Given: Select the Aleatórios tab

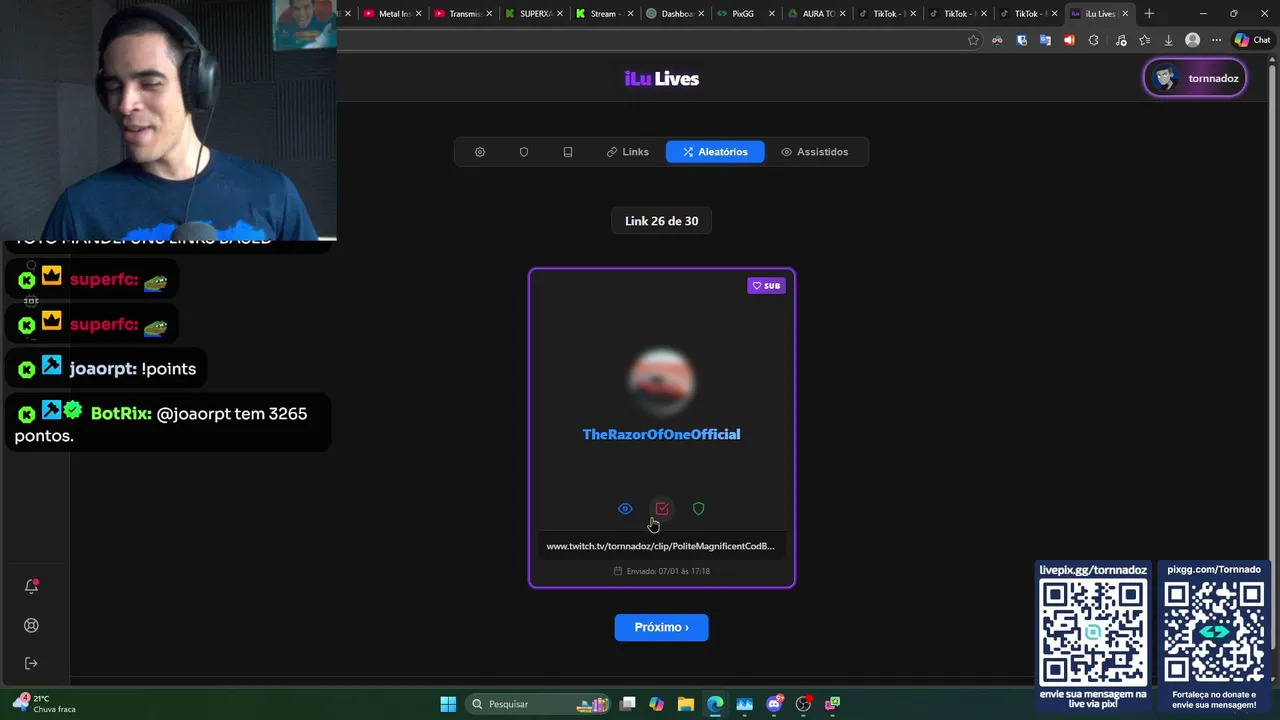Looking at the screenshot, I should pos(715,152).
